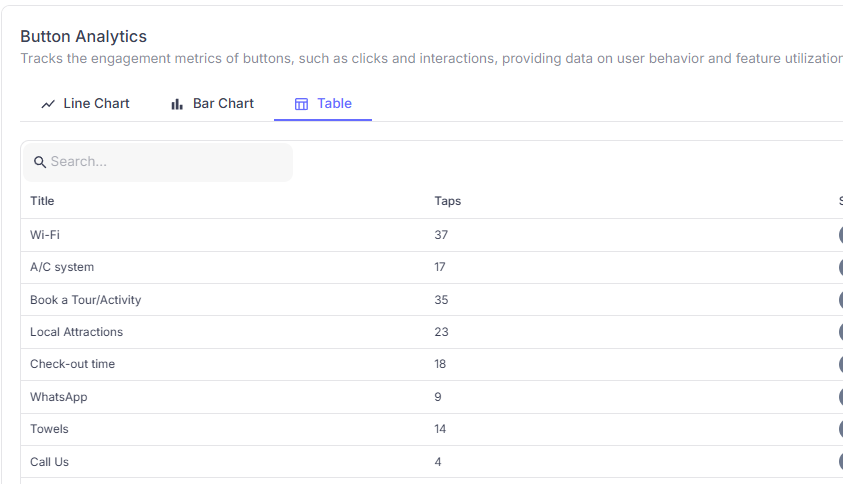Switch to the Line Chart tab
Image resolution: width=843 pixels, height=484 pixels.
96,103
